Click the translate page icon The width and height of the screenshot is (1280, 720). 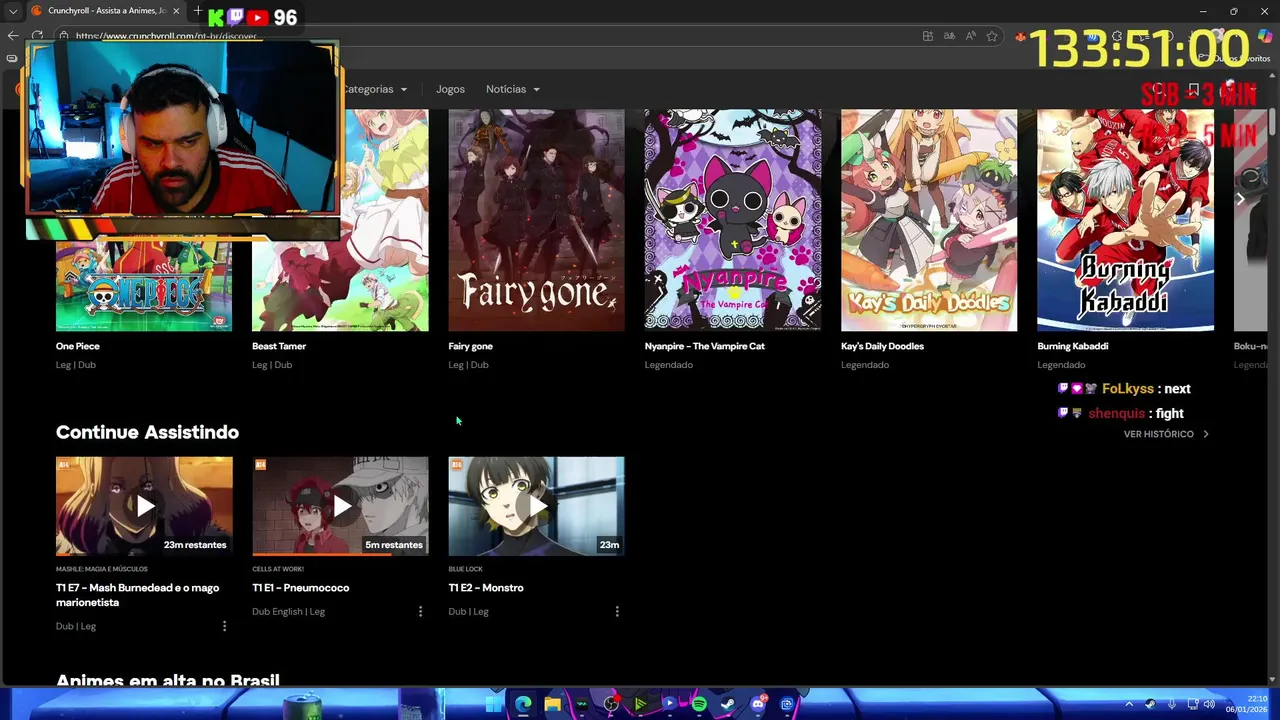click(x=949, y=36)
